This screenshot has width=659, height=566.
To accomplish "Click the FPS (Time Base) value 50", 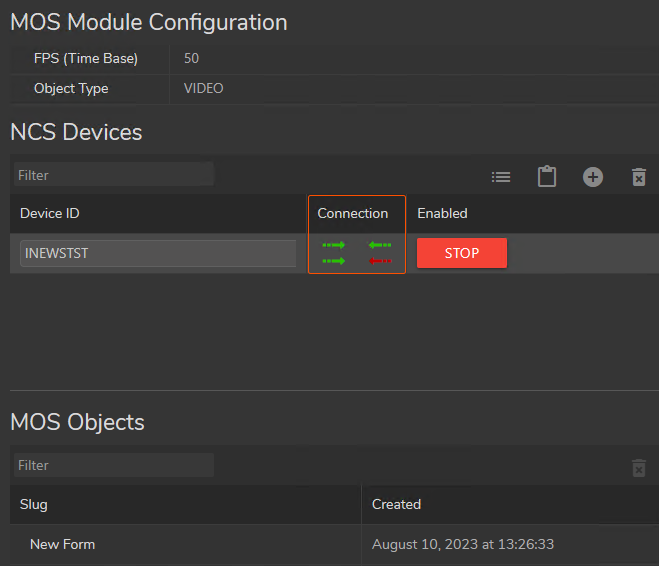I will click(192, 58).
